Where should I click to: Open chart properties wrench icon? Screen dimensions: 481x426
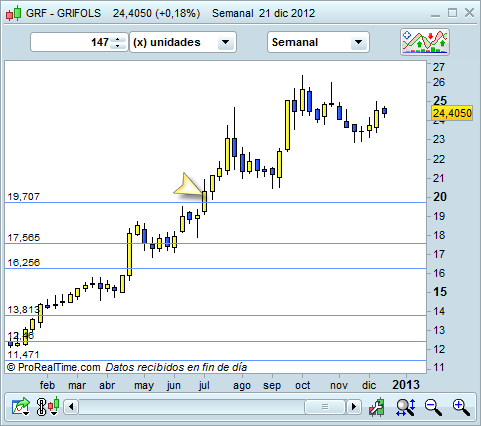coord(377,407)
